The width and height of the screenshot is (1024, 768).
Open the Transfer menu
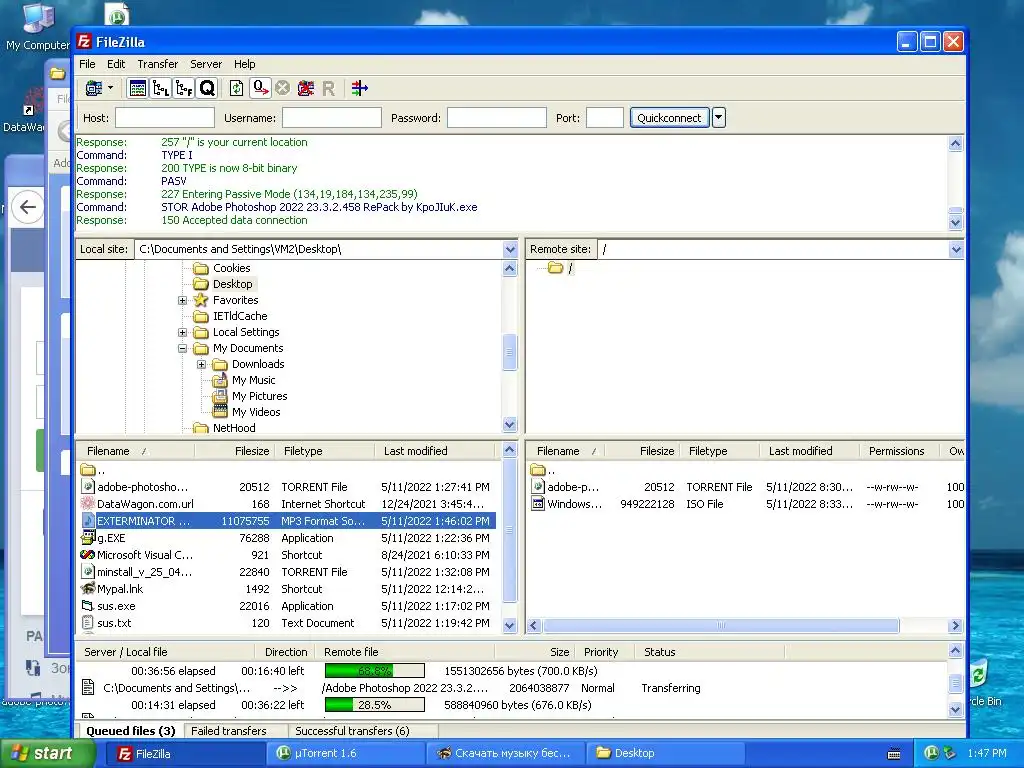pyautogui.click(x=157, y=64)
